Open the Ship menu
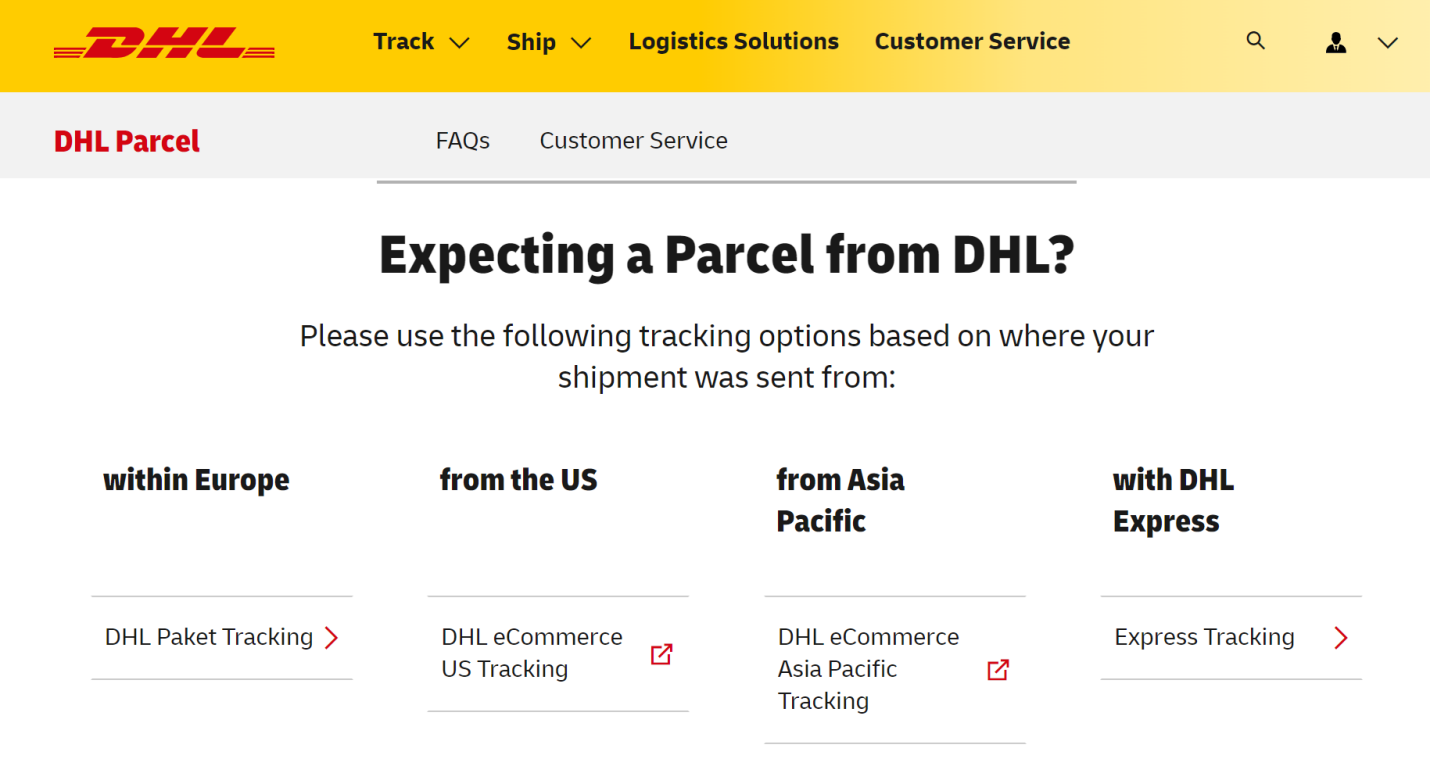This screenshot has height=766, width=1430. [x=531, y=42]
